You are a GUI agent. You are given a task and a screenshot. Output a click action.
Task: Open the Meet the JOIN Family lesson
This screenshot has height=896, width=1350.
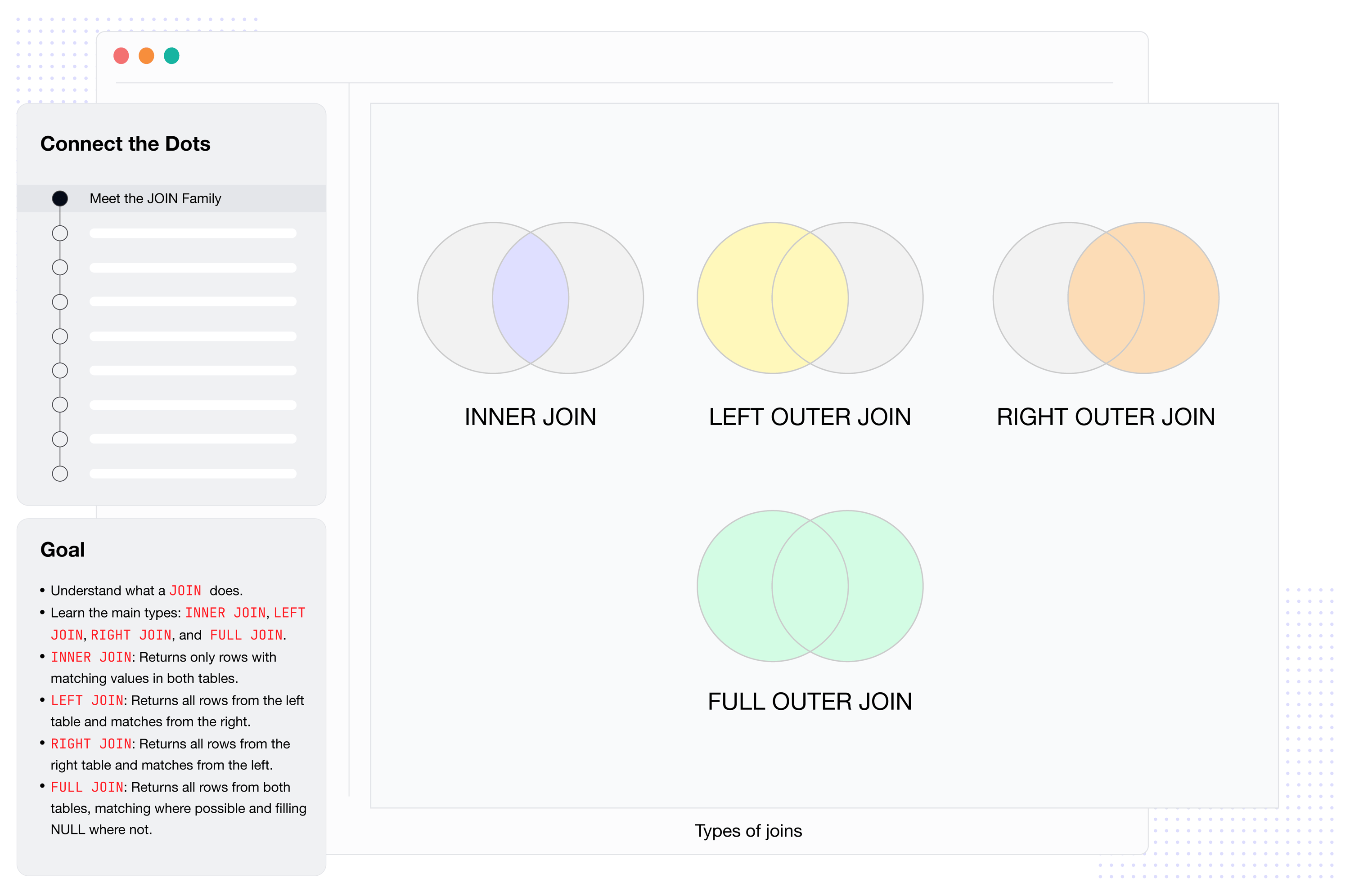point(155,198)
